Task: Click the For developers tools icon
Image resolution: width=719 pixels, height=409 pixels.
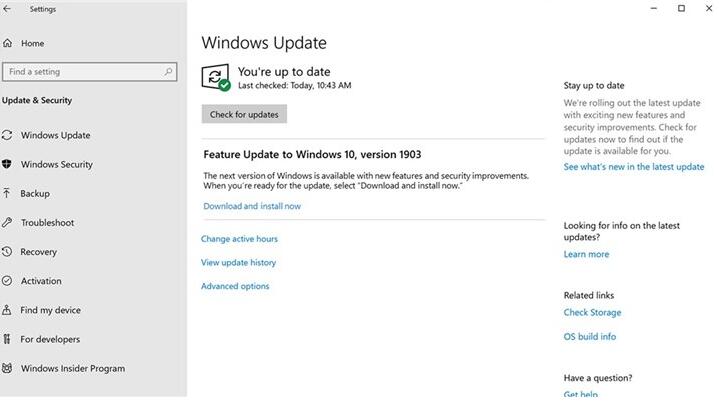Action: (x=7, y=339)
